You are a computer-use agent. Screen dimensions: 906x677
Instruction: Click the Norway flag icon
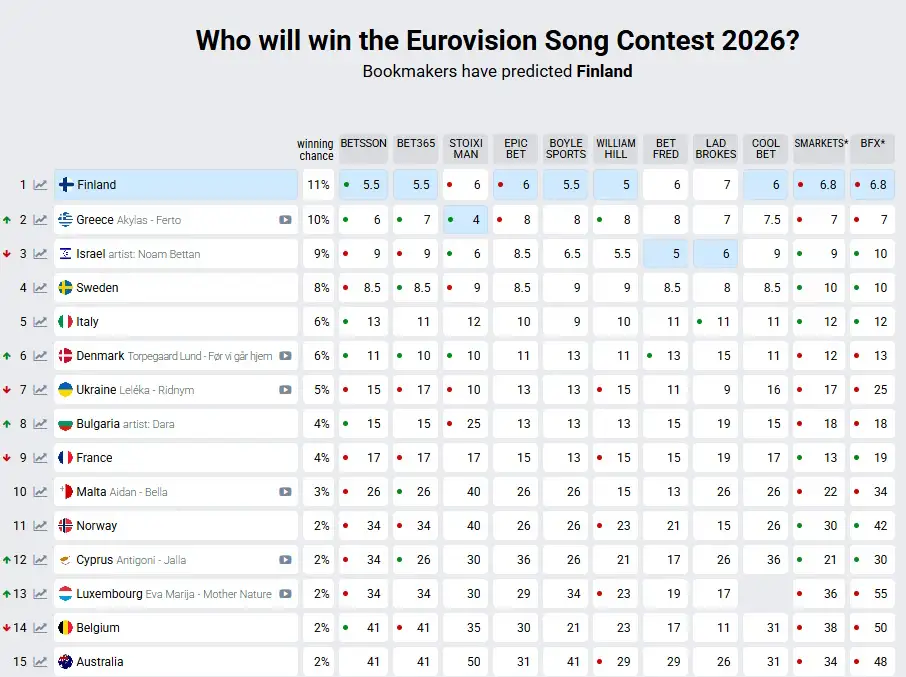65,526
